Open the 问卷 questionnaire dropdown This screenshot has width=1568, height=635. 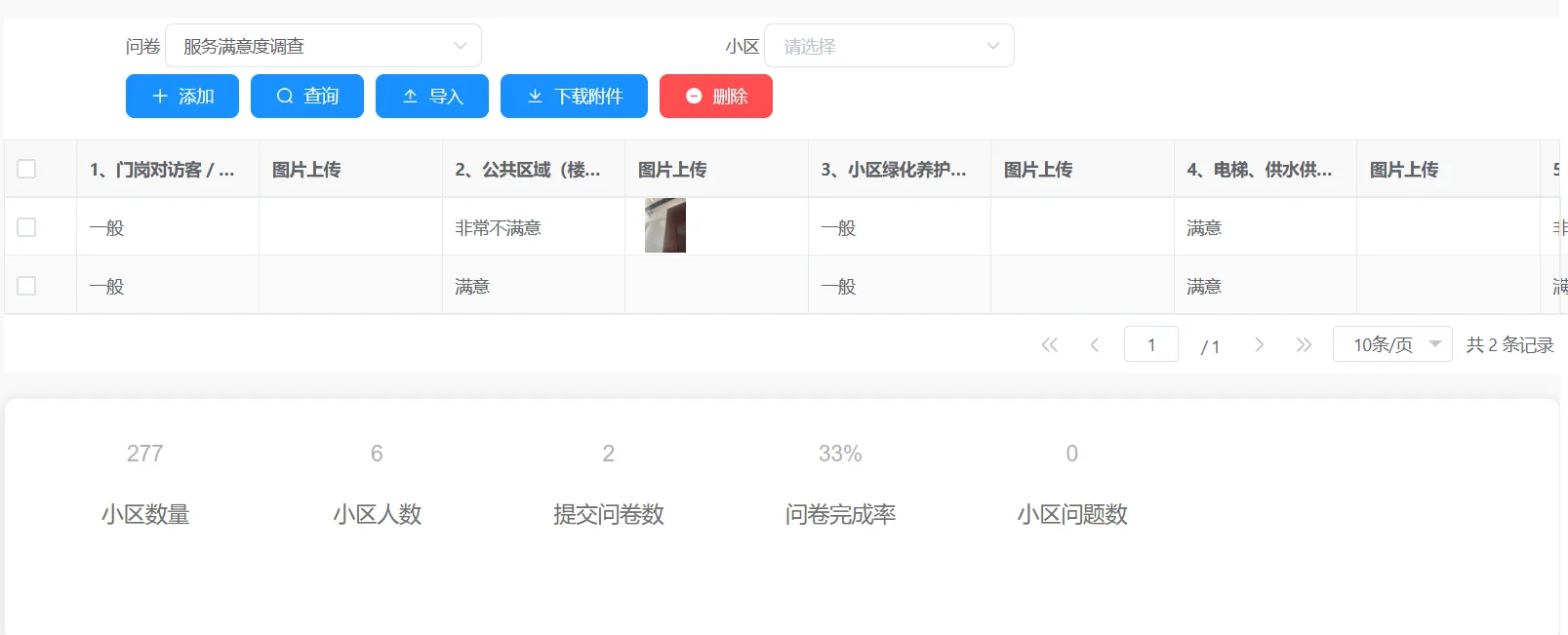coord(323,46)
